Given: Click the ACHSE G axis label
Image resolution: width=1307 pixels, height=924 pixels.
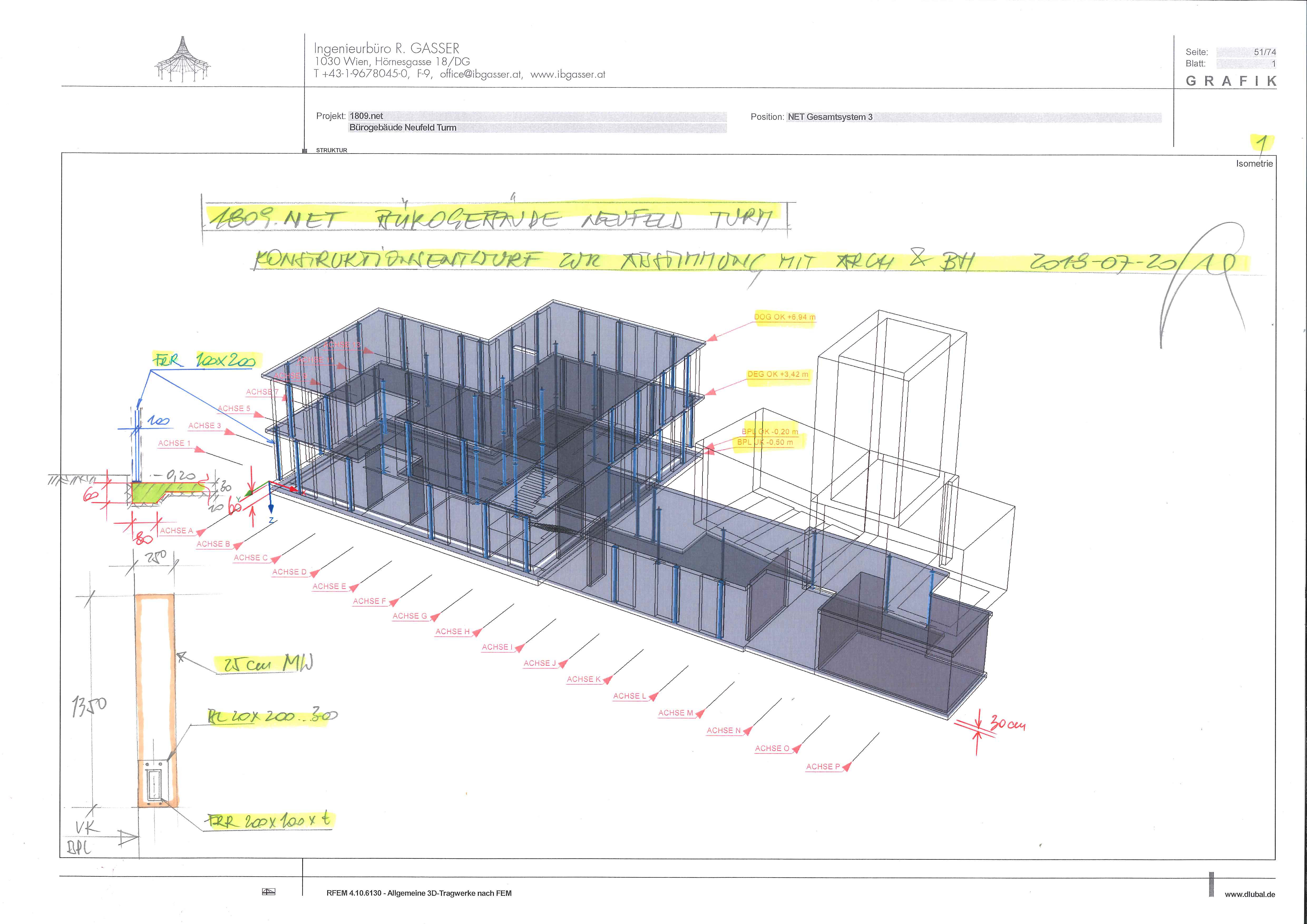Looking at the screenshot, I should (410, 616).
